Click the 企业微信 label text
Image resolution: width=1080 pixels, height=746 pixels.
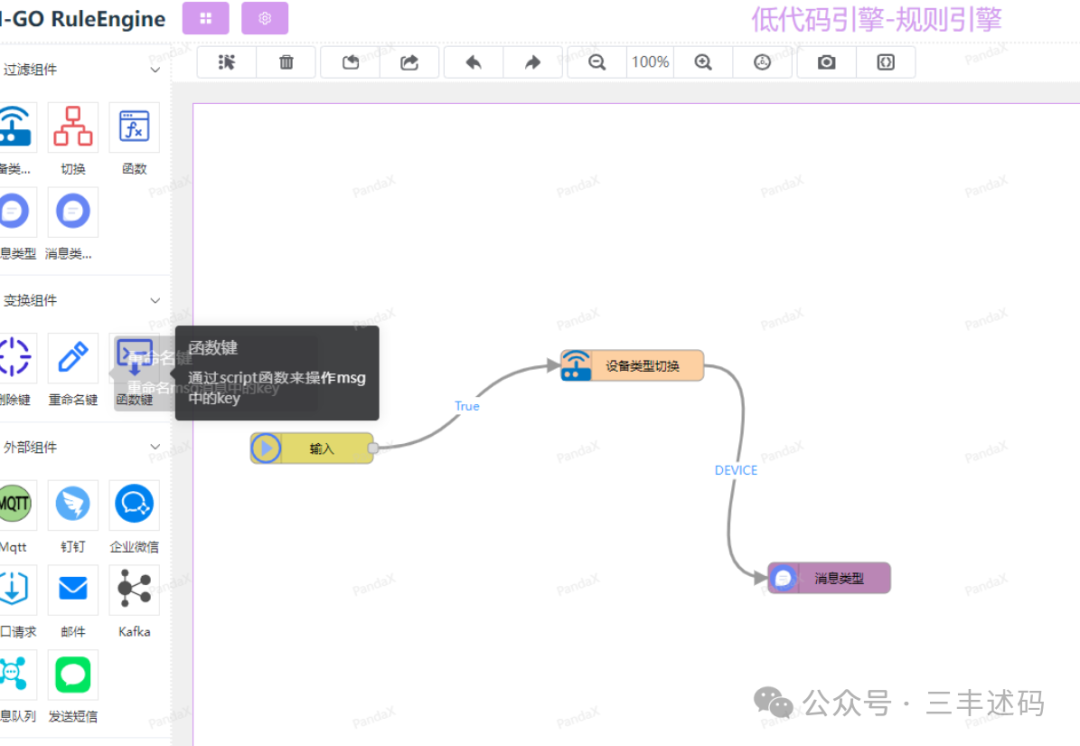coord(134,547)
